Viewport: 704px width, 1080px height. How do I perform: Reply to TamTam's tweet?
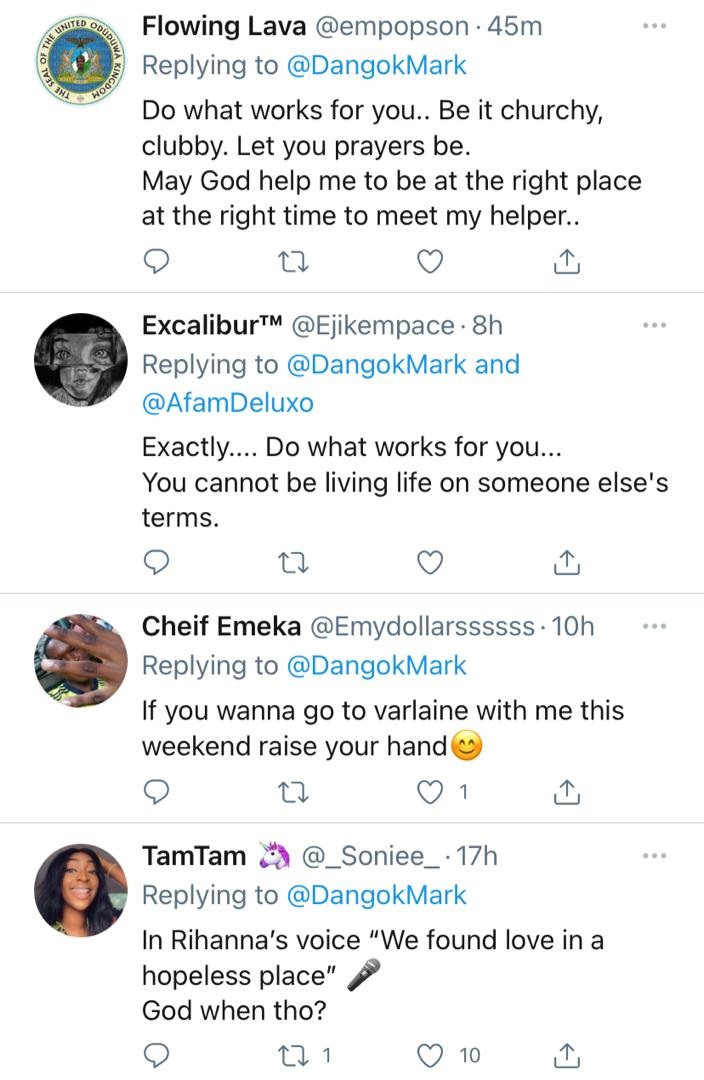tap(155, 1054)
